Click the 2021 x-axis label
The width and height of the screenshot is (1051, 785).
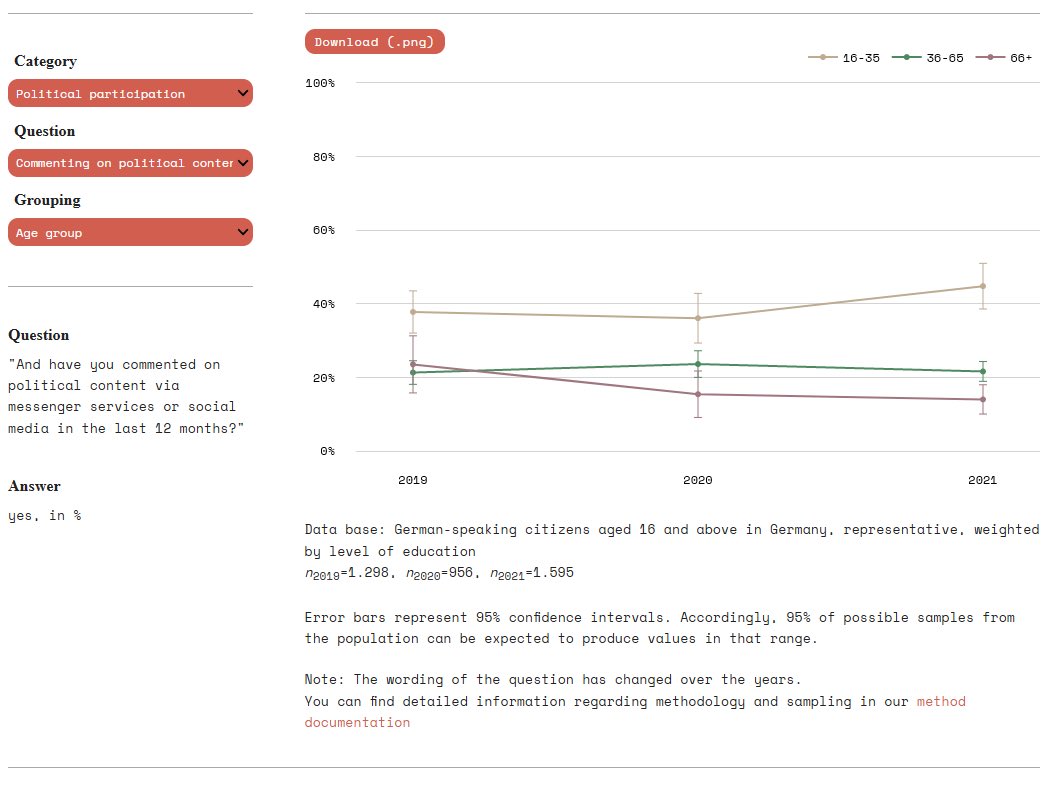pyautogui.click(x=983, y=480)
